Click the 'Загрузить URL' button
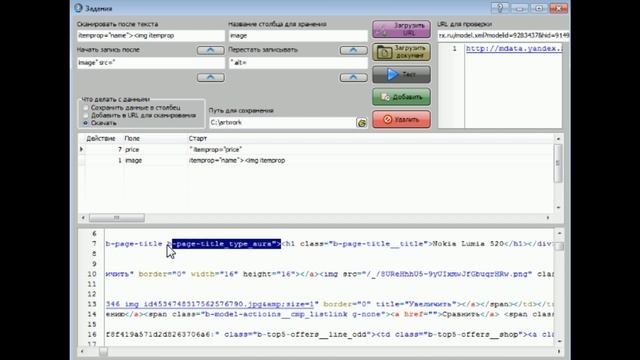This screenshot has width=640, height=360. 401,29
